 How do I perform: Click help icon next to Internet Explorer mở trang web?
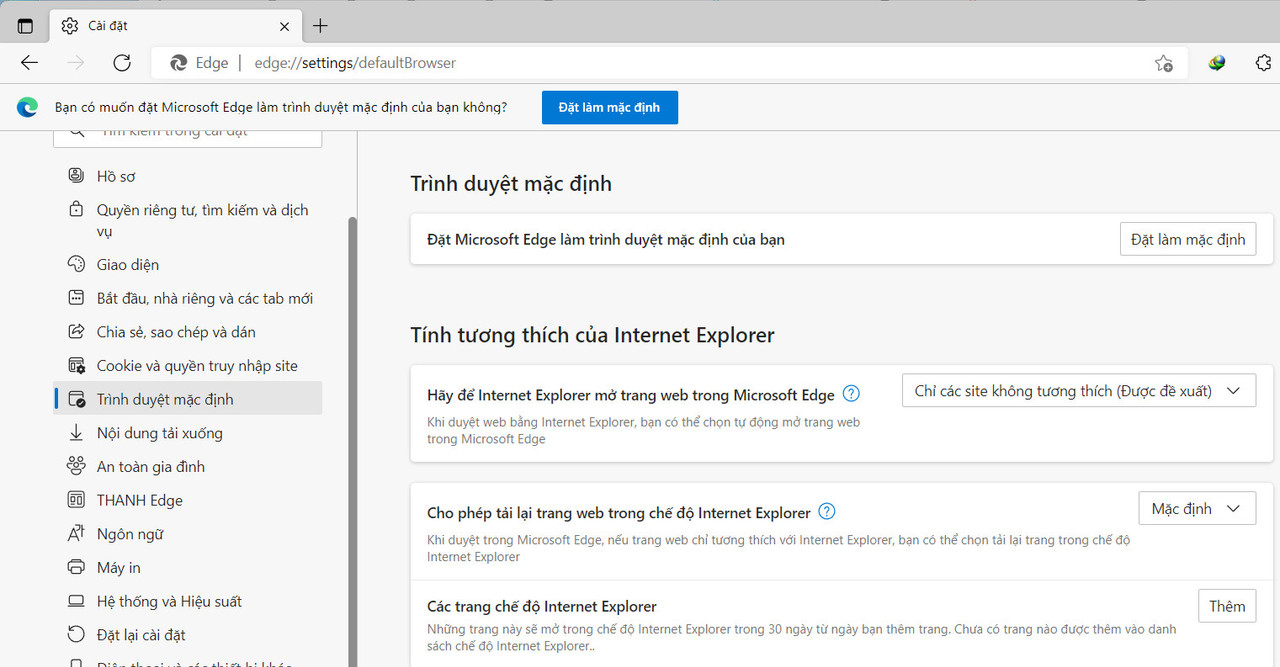(851, 394)
